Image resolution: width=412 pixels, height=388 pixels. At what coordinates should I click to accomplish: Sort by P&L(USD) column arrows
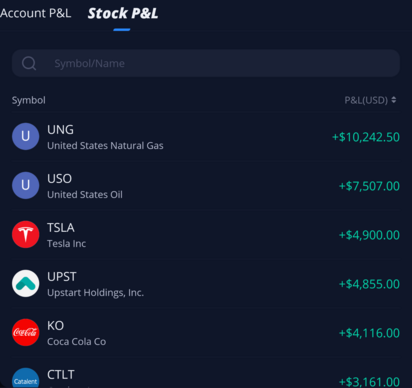[394, 100]
